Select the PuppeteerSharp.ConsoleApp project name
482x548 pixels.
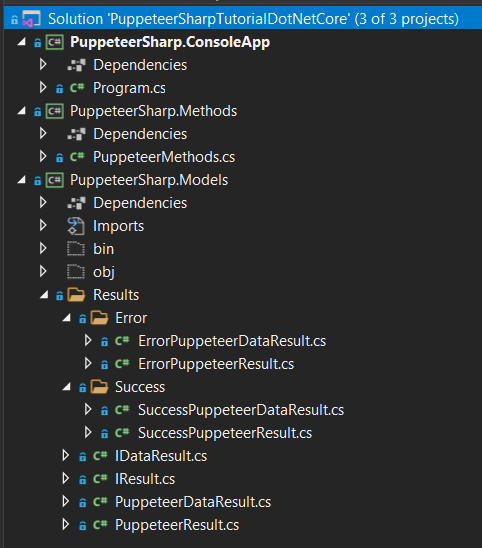[x=170, y=42]
